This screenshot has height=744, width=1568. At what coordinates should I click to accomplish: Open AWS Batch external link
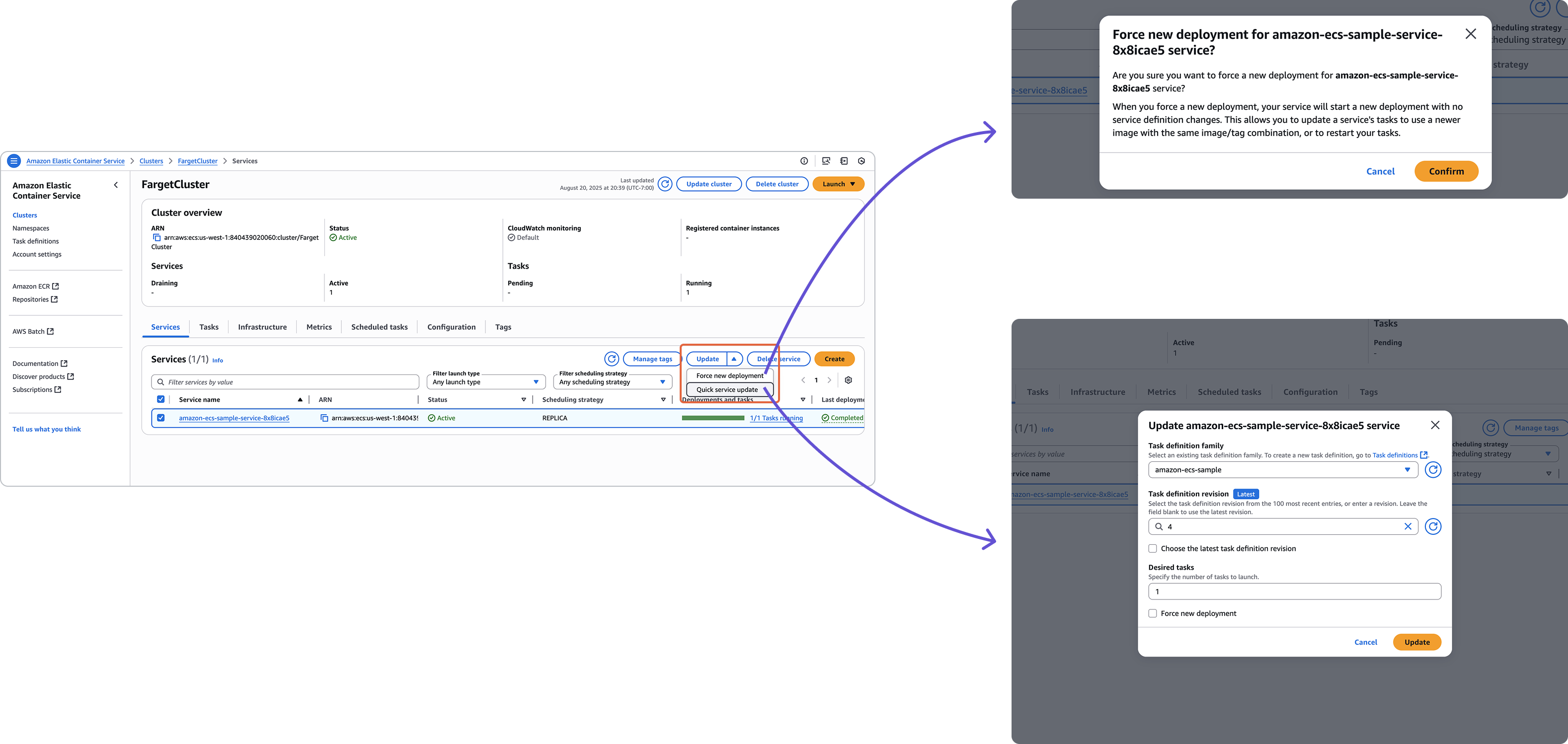click(x=33, y=332)
